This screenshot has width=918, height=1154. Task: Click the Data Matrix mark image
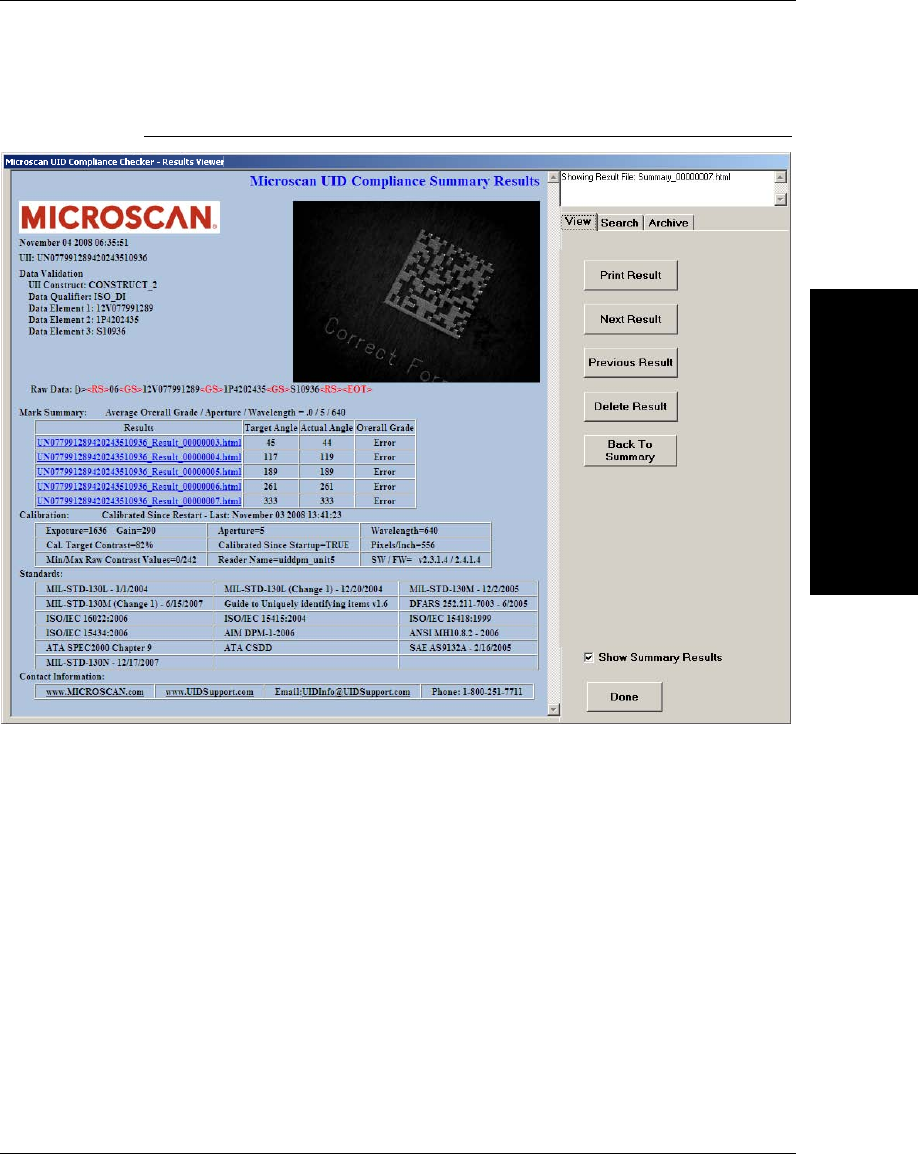[x=416, y=291]
